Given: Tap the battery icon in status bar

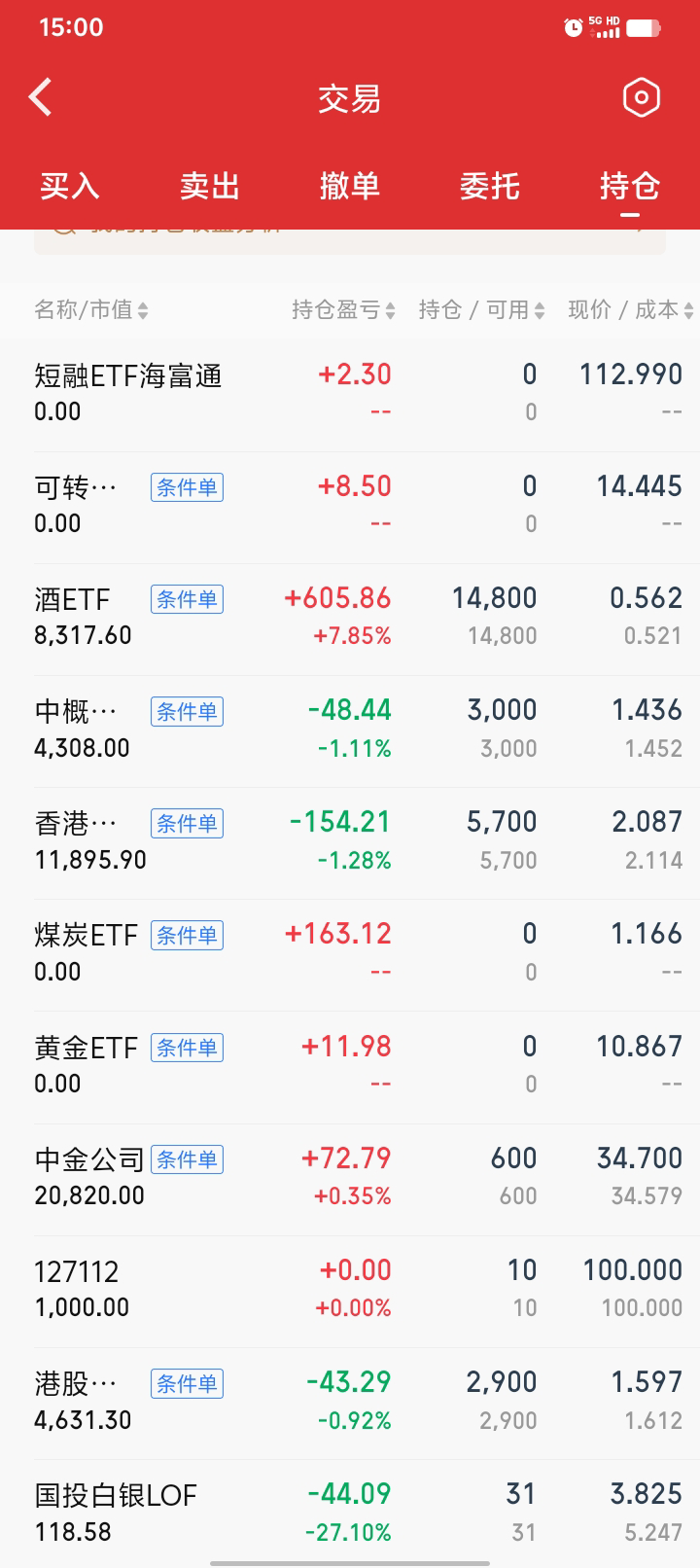Looking at the screenshot, I should pos(644,28).
